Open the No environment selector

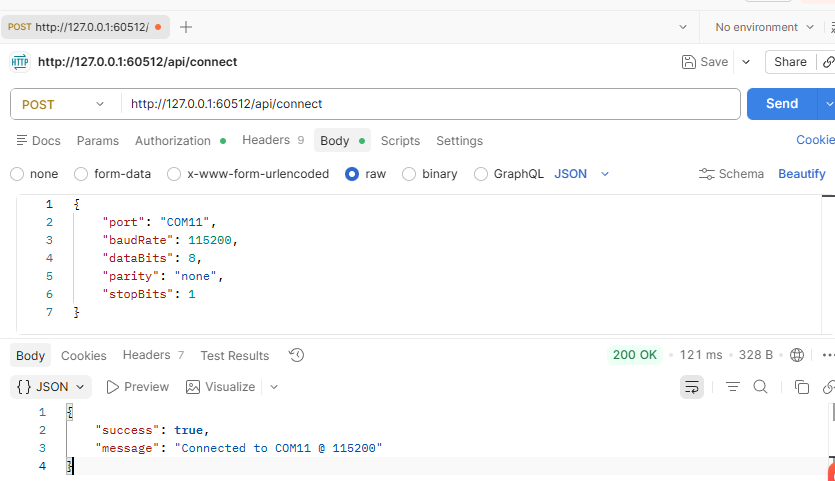tap(764, 27)
